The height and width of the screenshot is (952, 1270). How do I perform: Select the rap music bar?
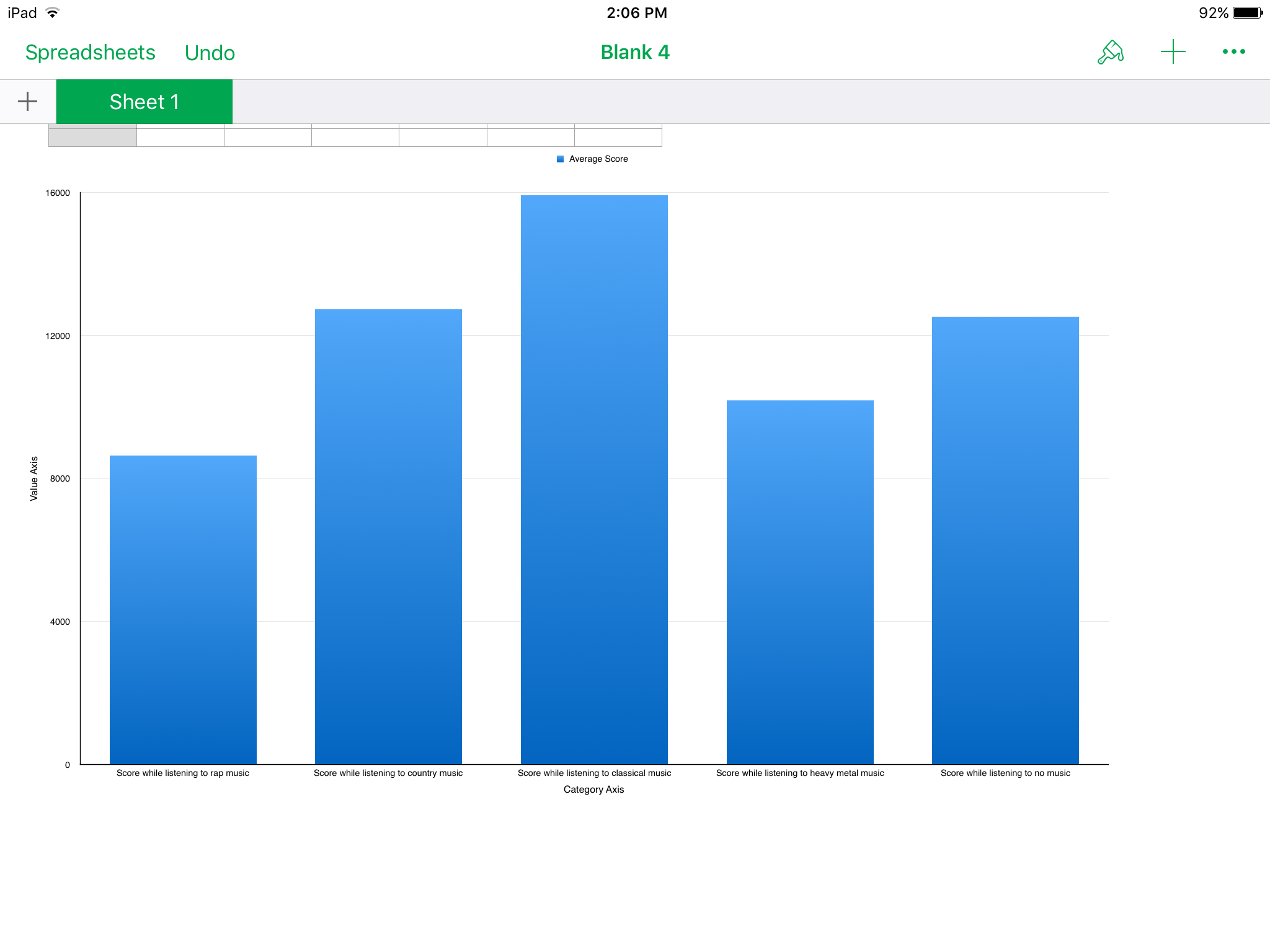183,610
